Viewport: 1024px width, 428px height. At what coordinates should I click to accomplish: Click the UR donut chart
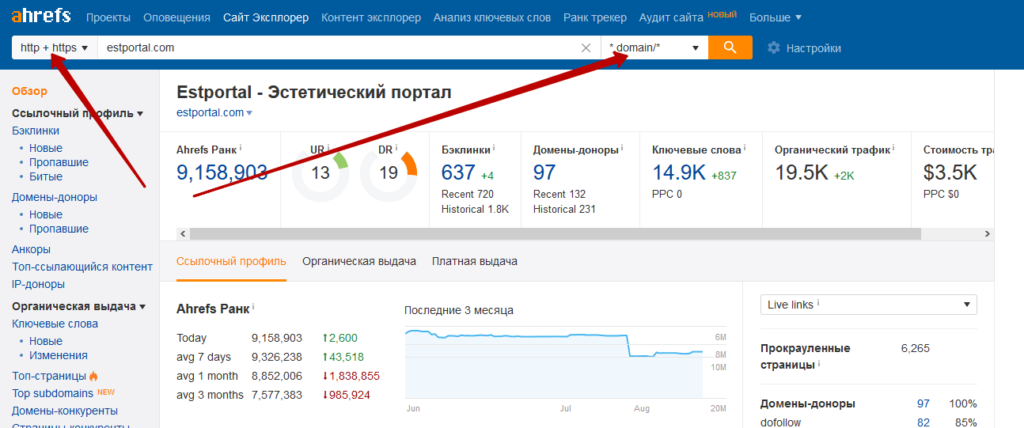click(x=320, y=172)
